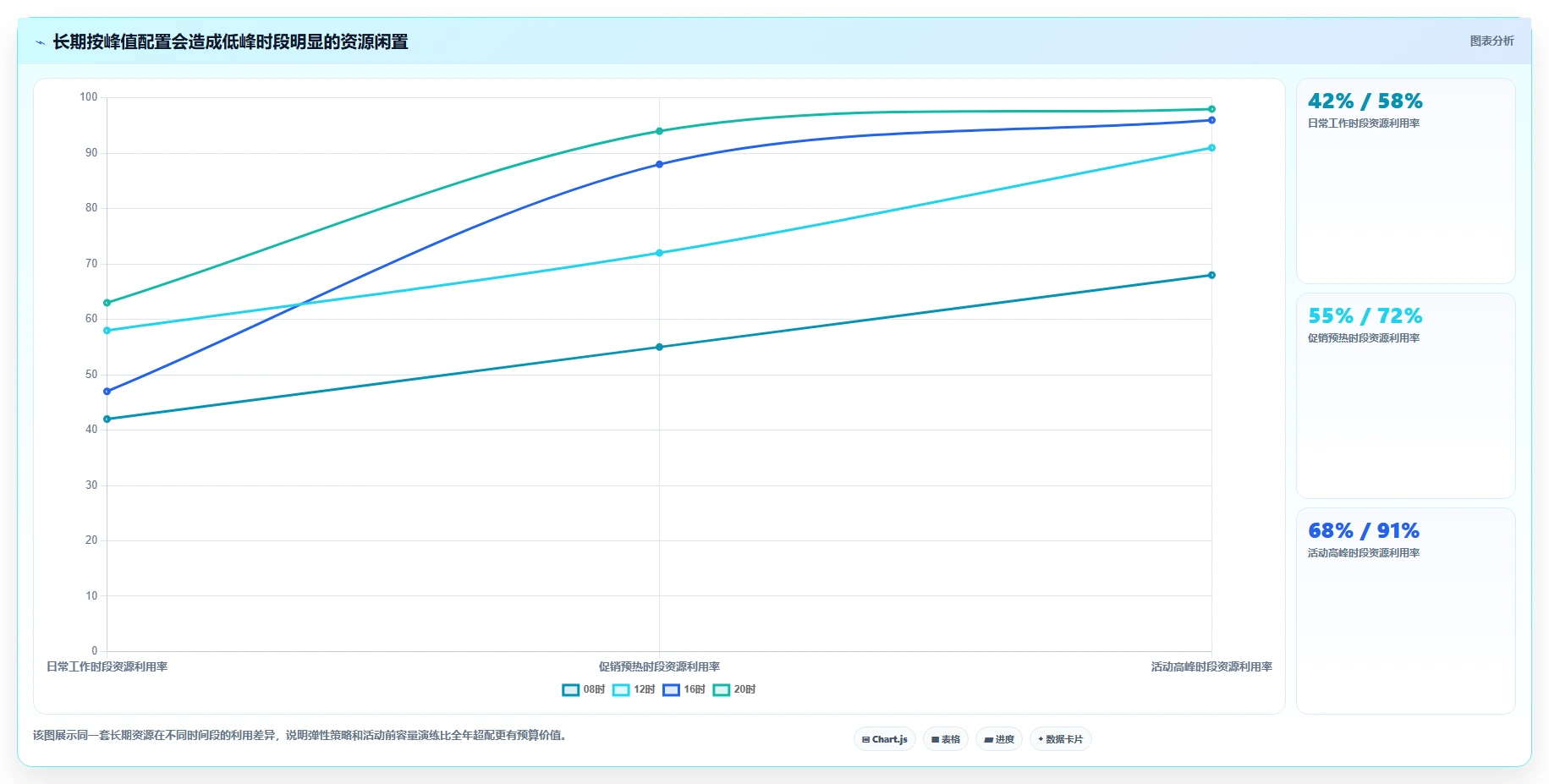The height and width of the screenshot is (784, 1549).
Task: Click the 16时 data point at 促销预热时段 (88)
Action: coord(659,164)
